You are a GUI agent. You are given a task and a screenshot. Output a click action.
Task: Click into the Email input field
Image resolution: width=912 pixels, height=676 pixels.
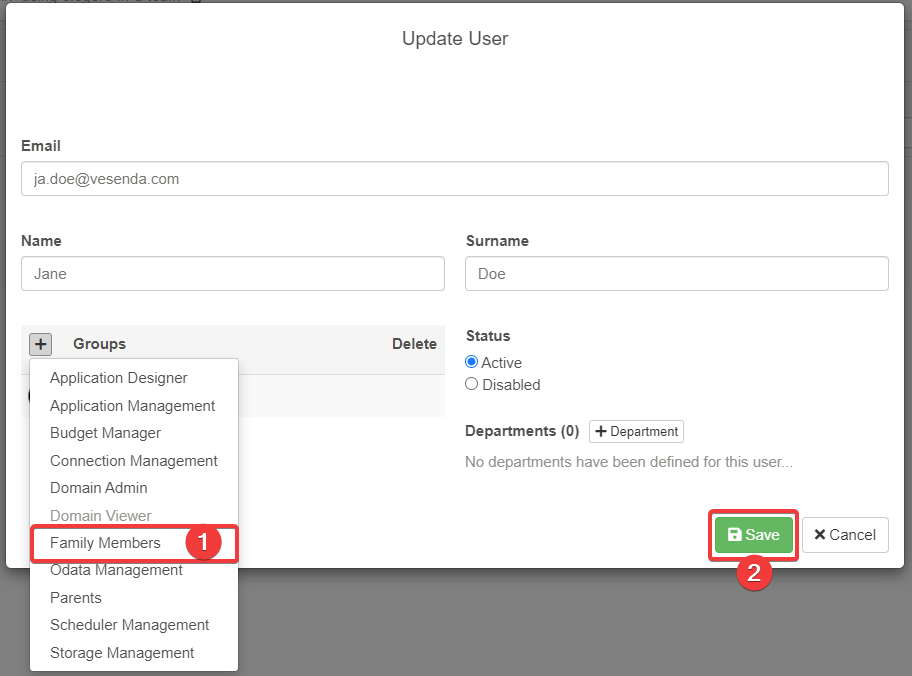[454, 179]
